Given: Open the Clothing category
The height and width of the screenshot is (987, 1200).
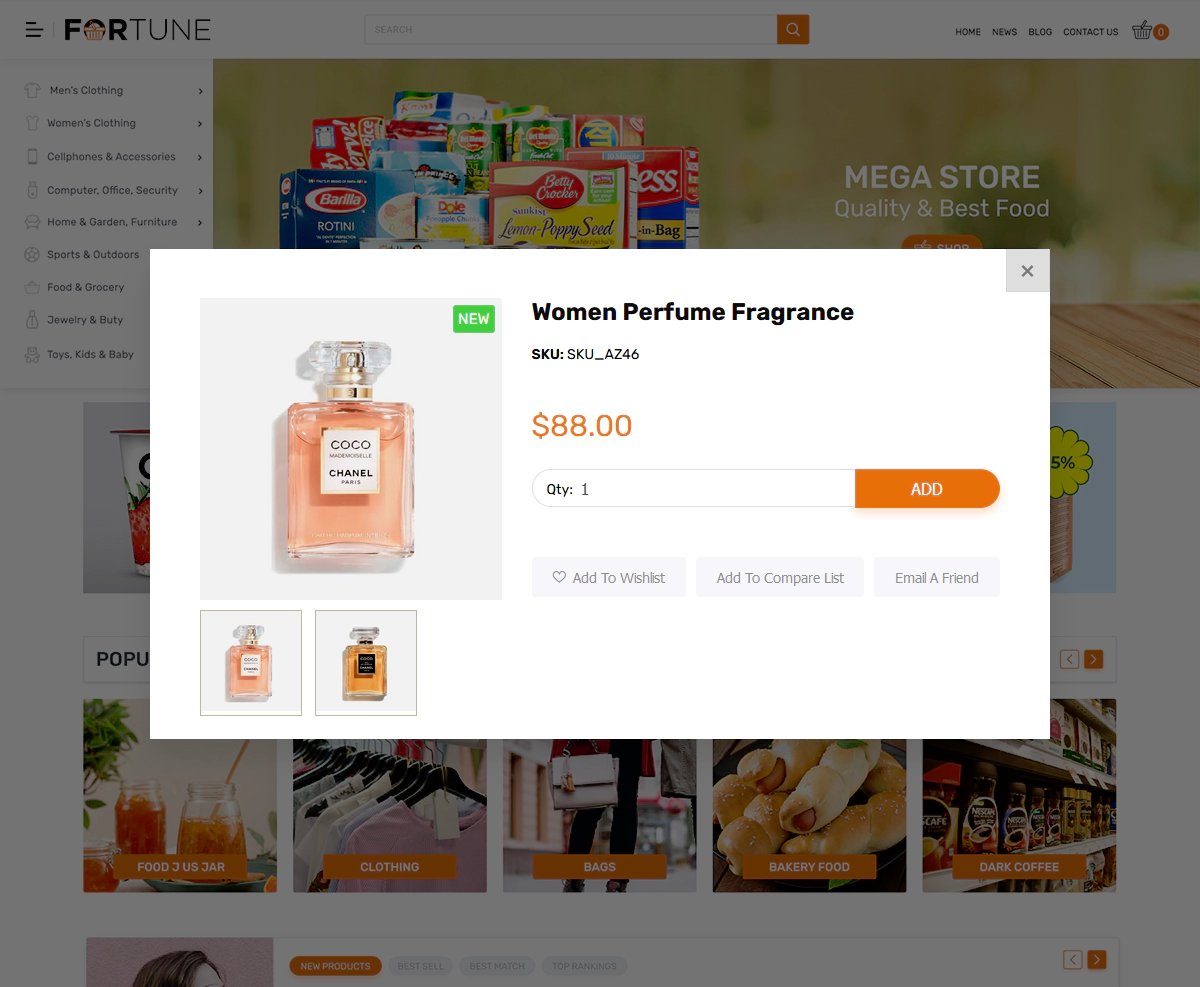Looking at the screenshot, I should (390, 867).
